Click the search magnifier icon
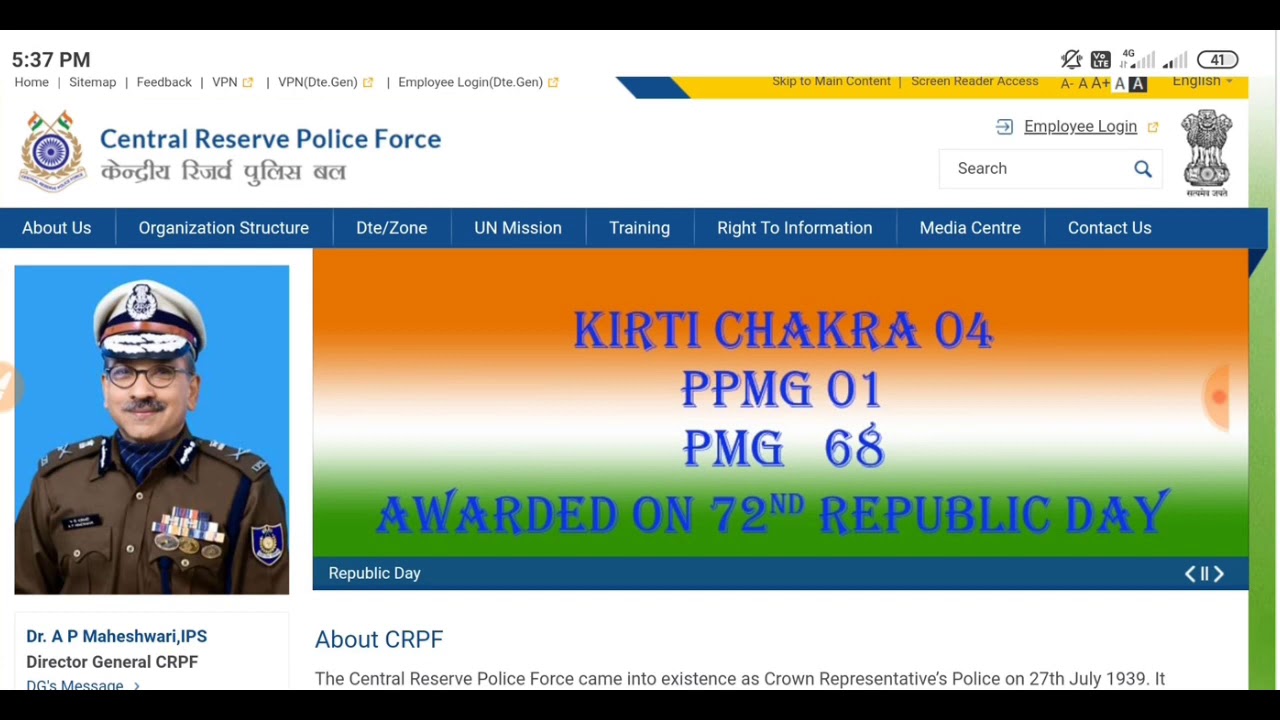The height and width of the screenshot is (720, 1280). pos(1143,169)
